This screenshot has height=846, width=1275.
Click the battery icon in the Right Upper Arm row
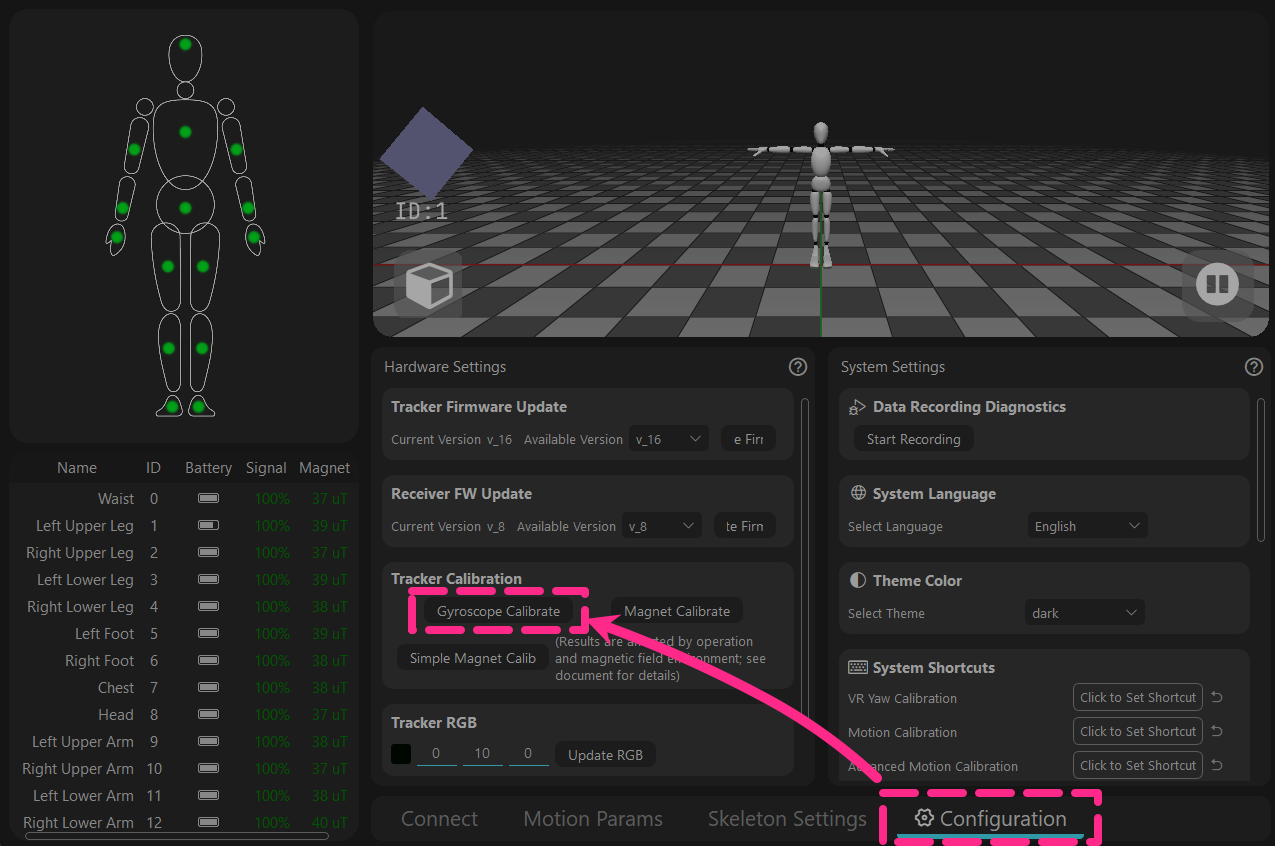point(208,768)
